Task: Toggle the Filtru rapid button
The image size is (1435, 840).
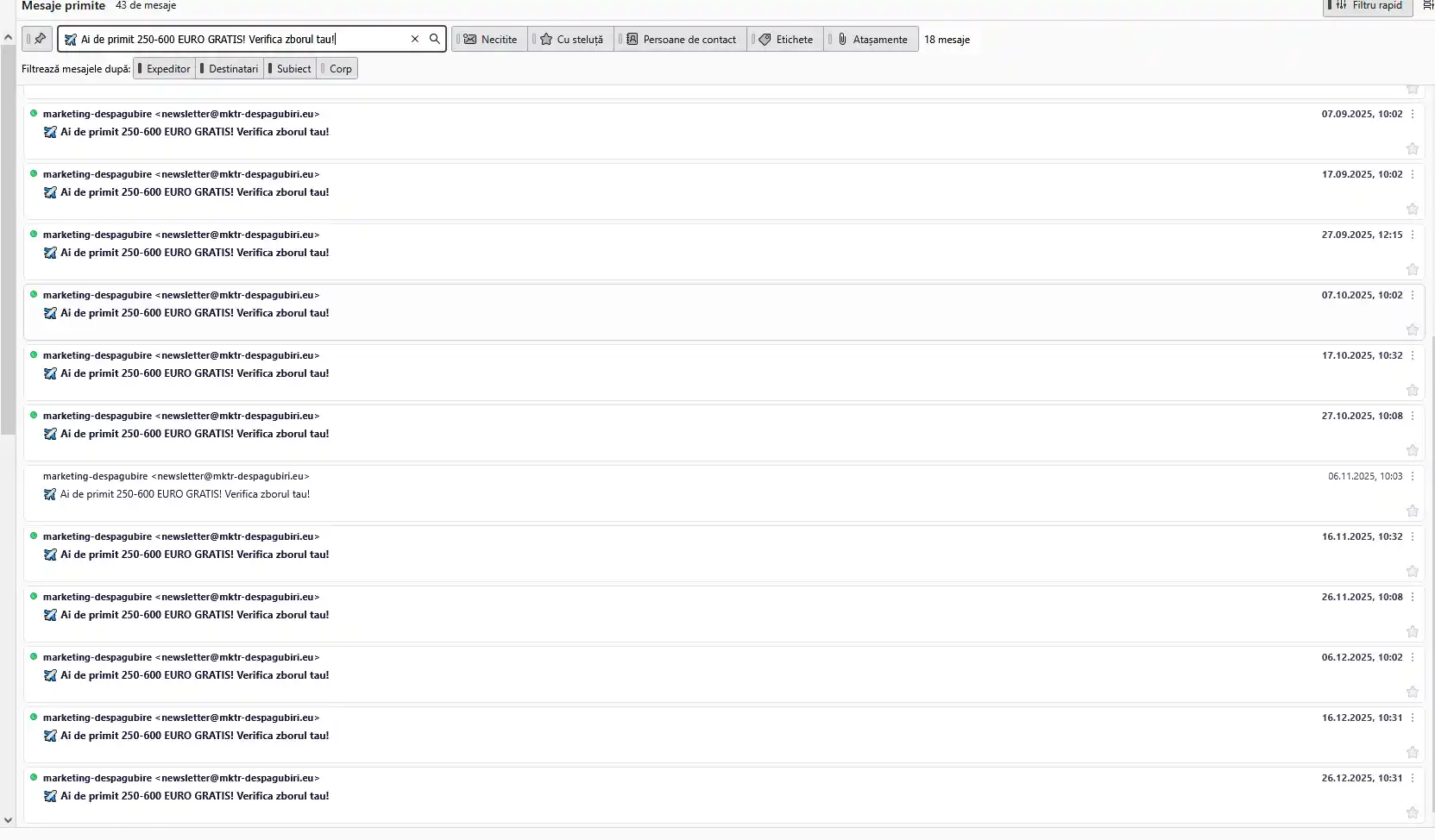Action: (1368, 6)
